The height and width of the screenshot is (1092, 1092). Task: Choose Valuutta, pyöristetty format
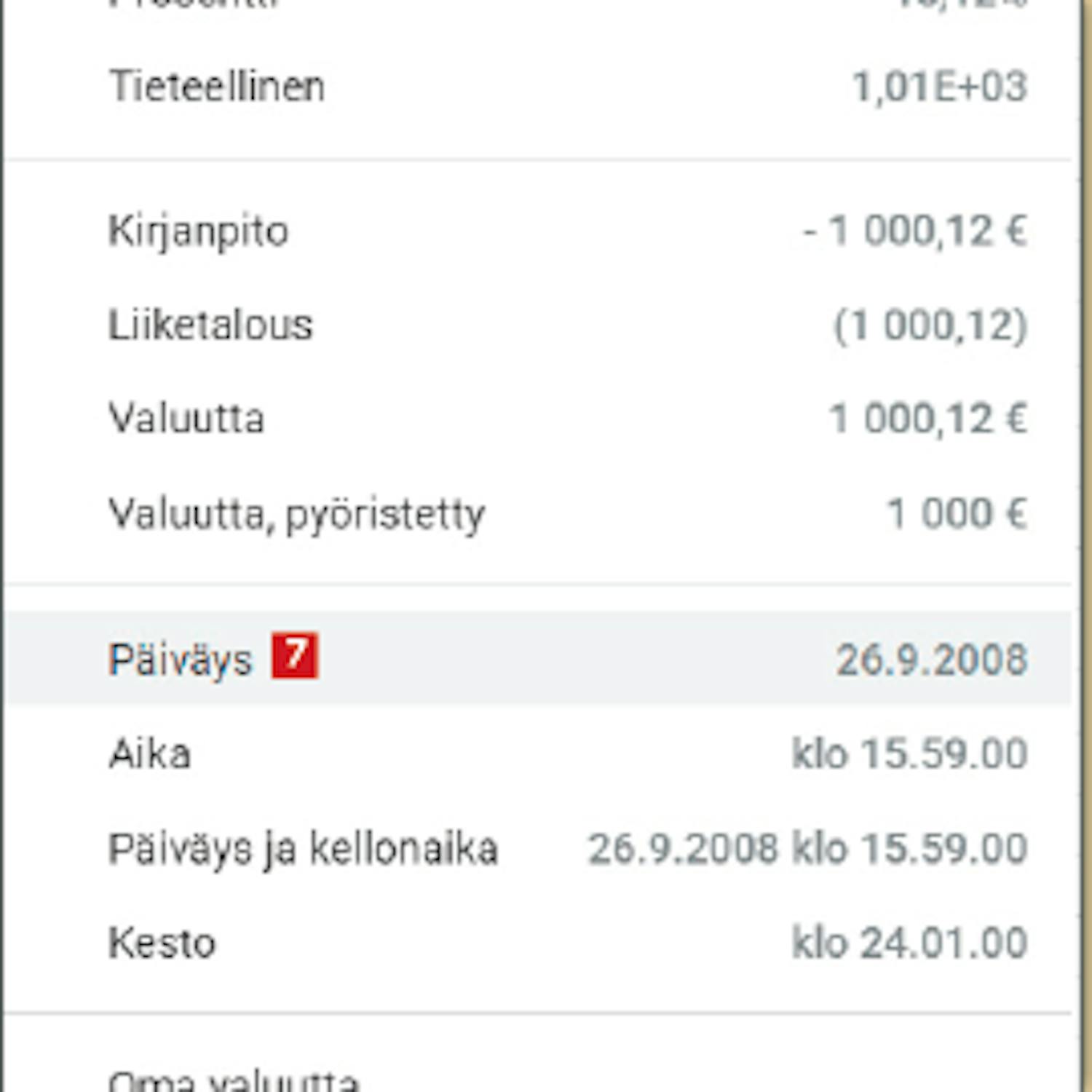tap(539, 513)
